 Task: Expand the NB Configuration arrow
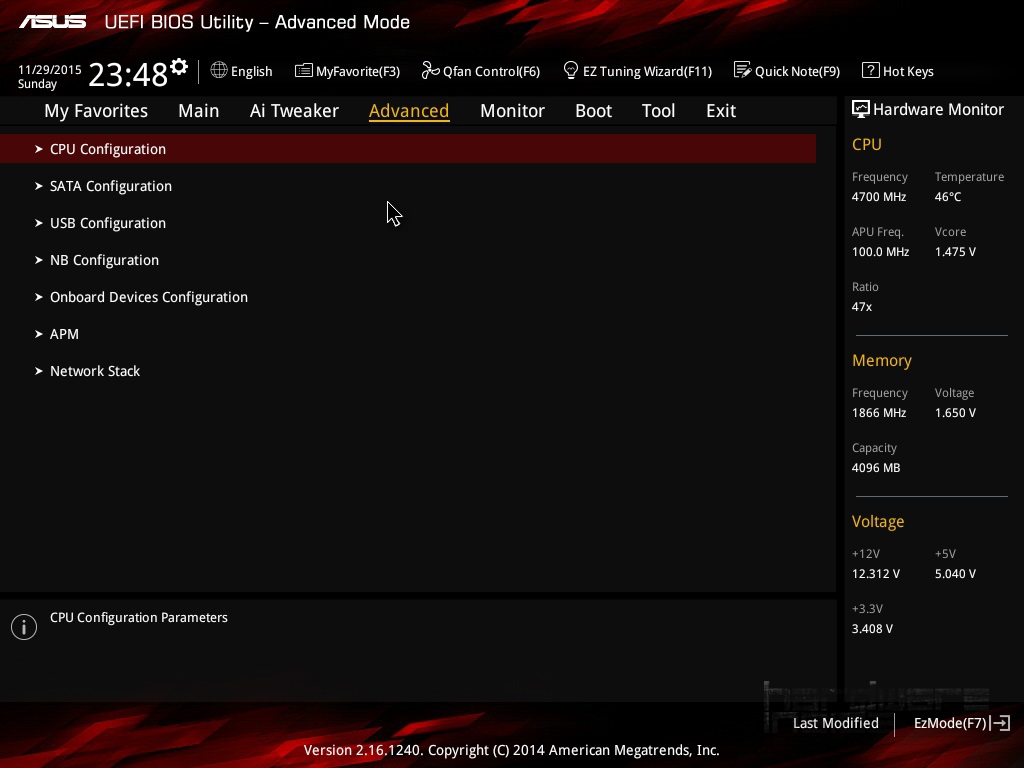(39, 260)
